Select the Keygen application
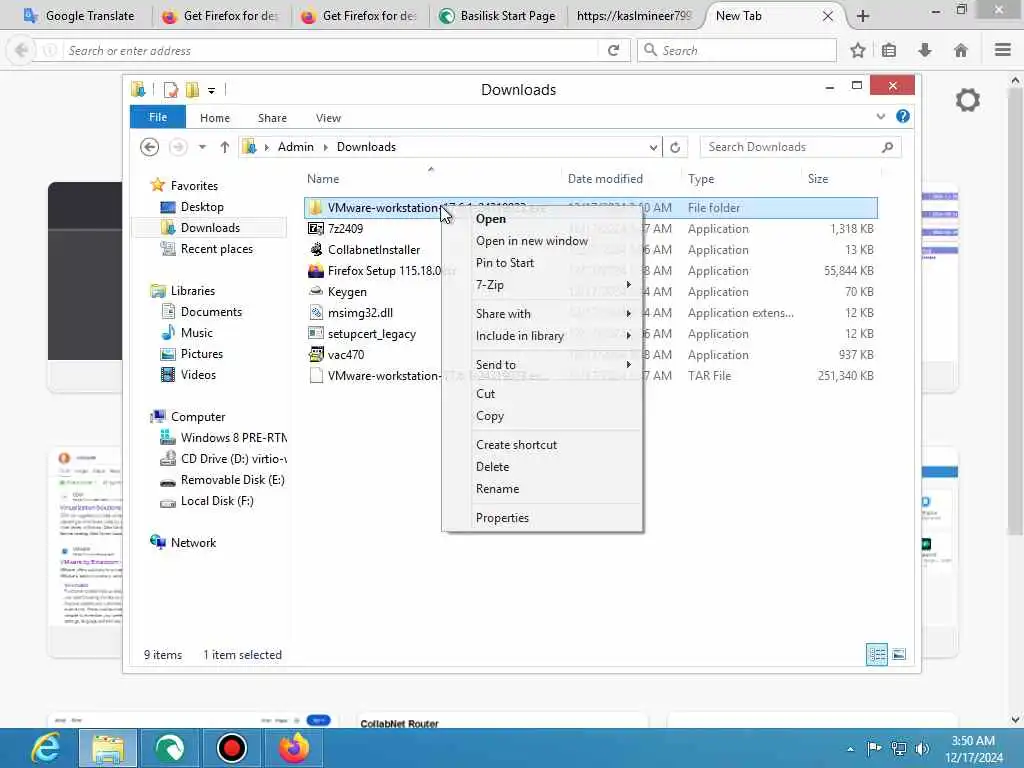 [x=347, y=292]
